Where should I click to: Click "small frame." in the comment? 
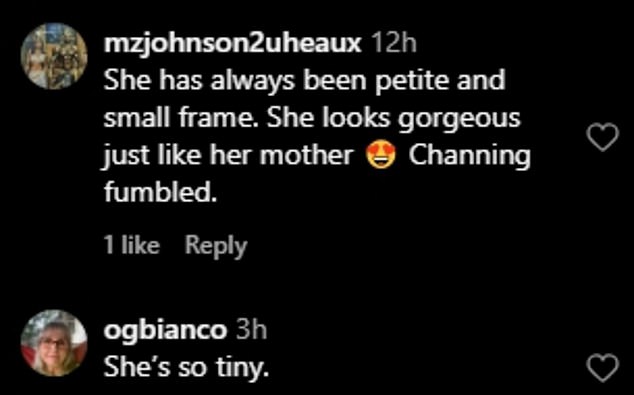click(182, 118)
